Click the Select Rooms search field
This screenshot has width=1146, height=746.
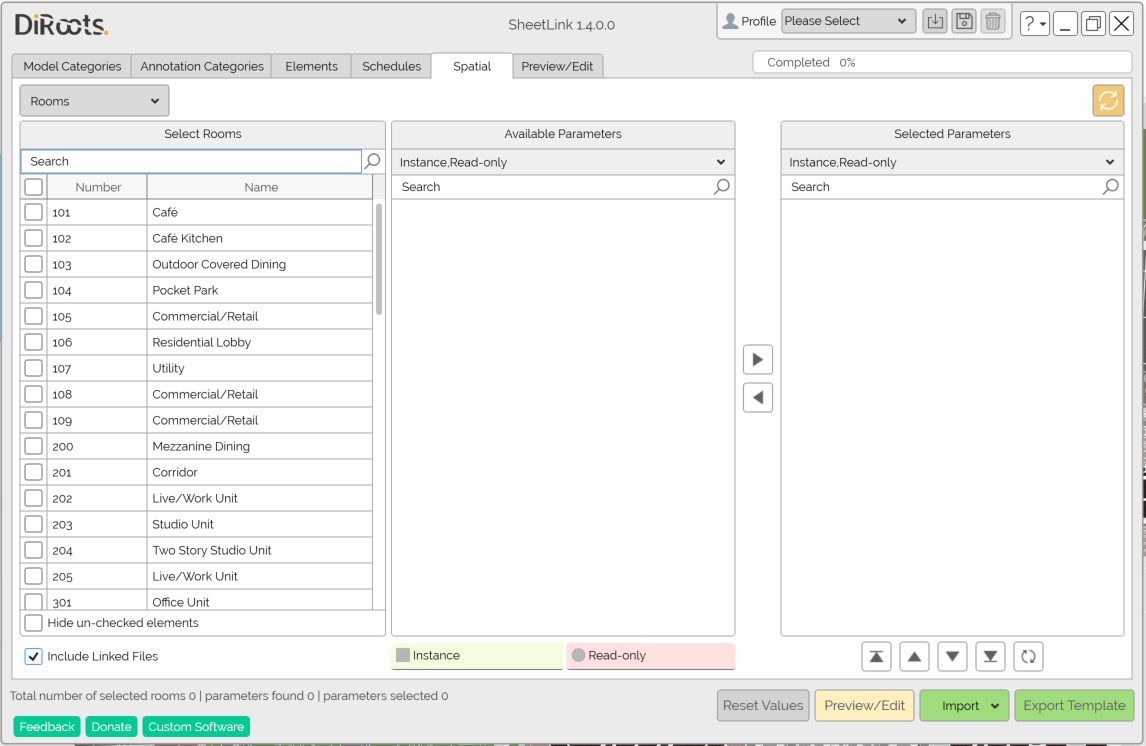coord(190,161)
